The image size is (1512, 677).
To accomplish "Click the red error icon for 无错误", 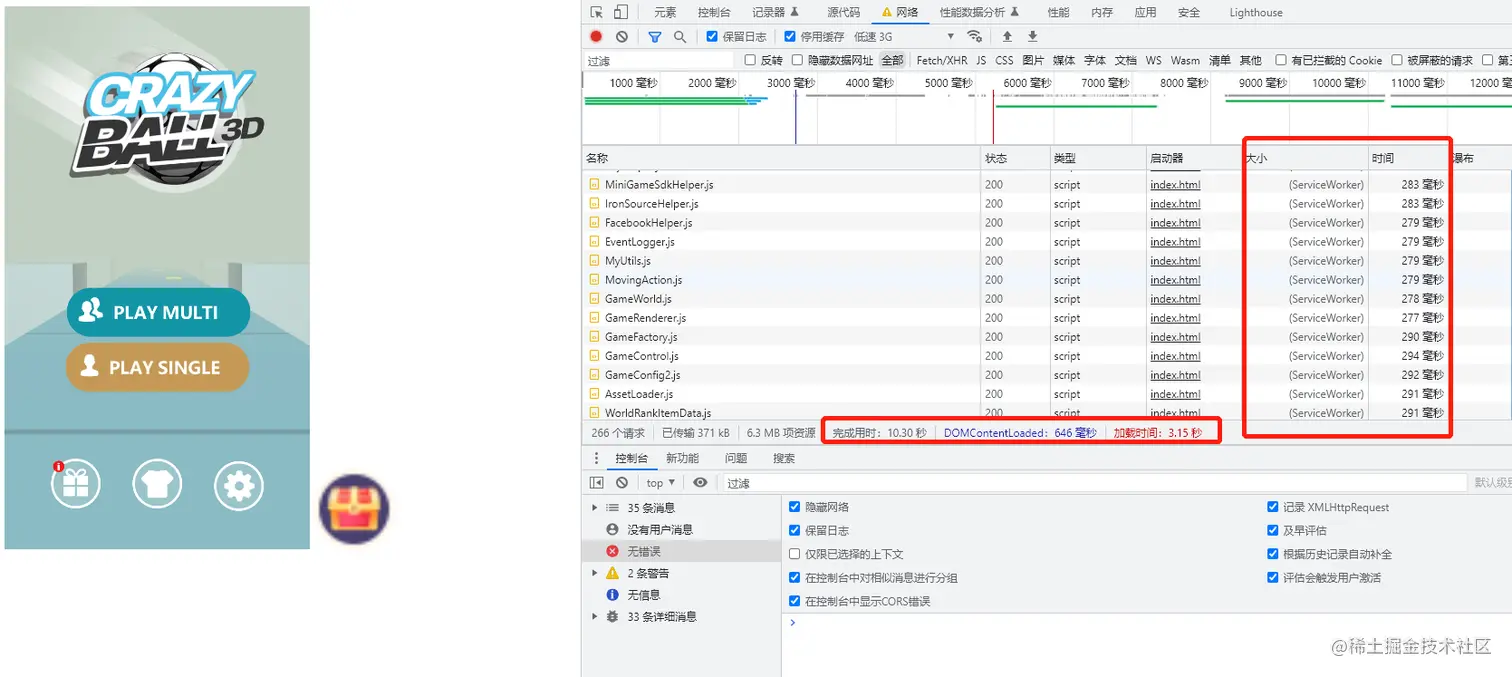I will tap(612, 551).
